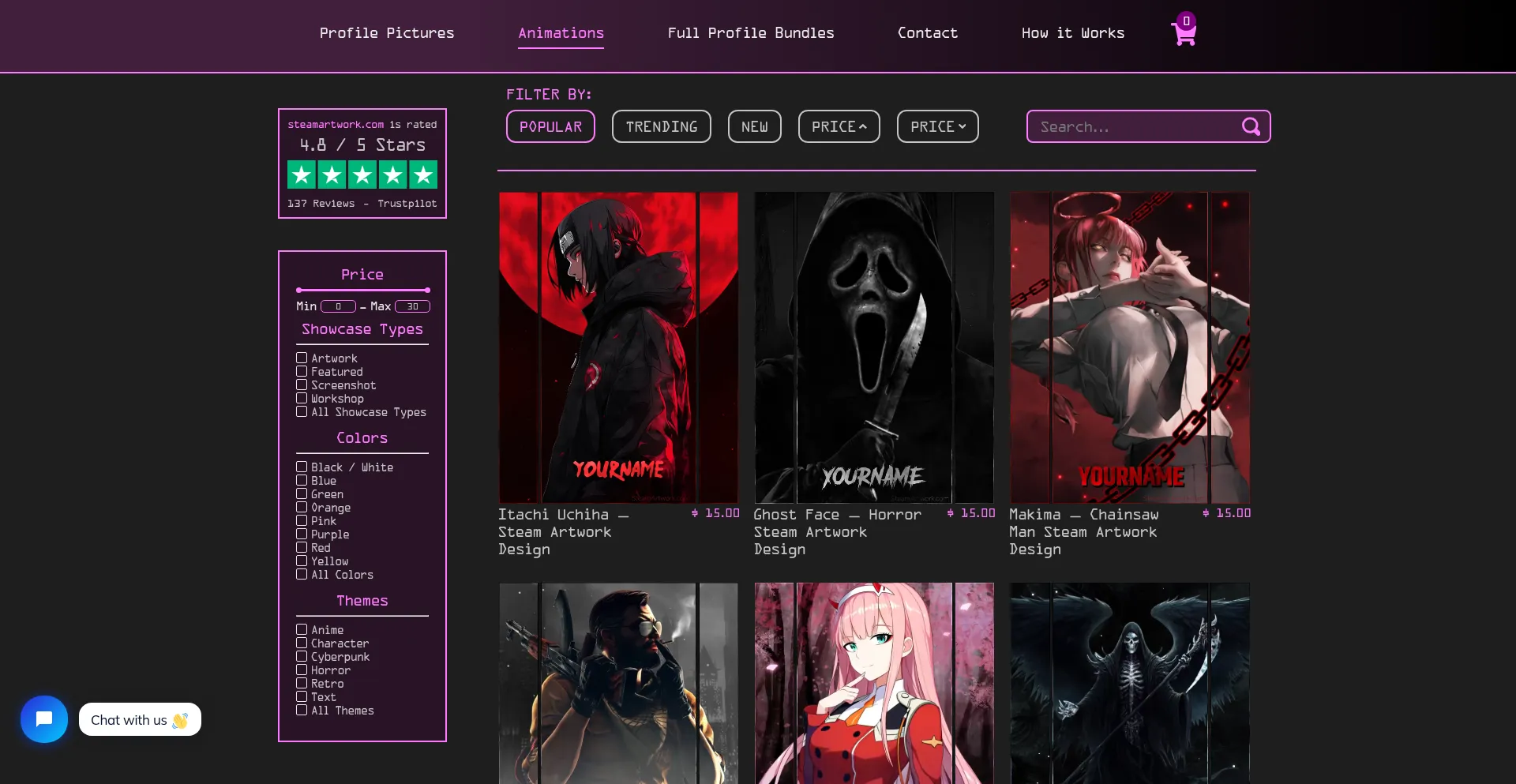Image resolution: width=1516 pixels, height=784 pixels.
Task: Select the Horror theme checkbox
Action: pyautogui.click(x=302, y=670)
